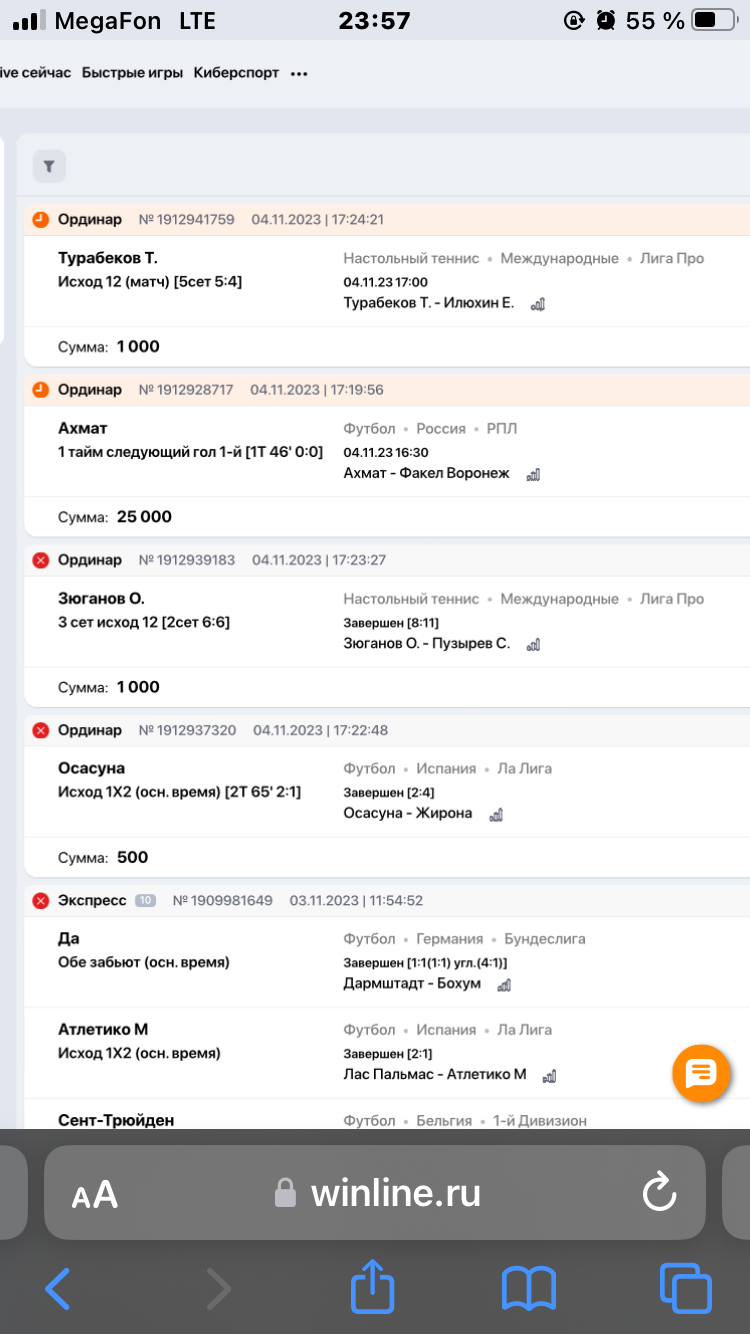Open Safari bookmarks
Viewport: 750px width, 1334px height.
pyautogui.click(x=528, y=1288)
